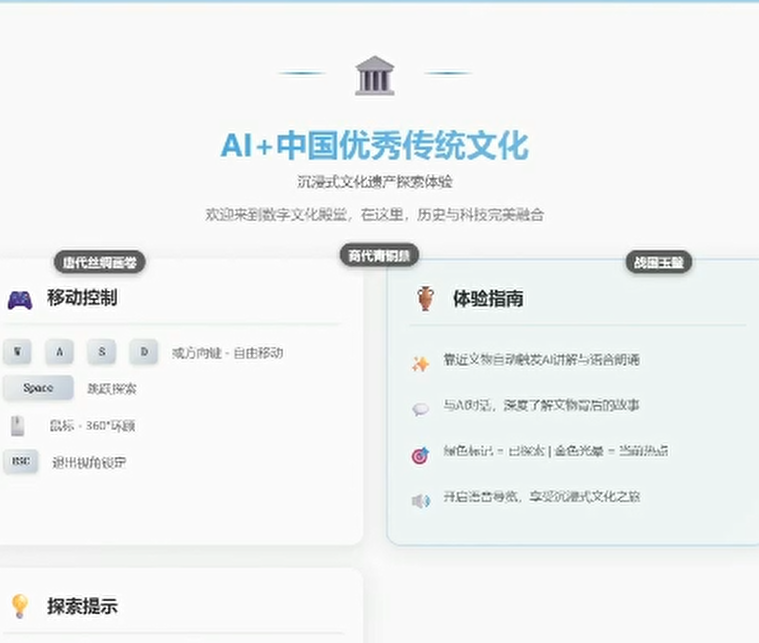Click the speech bubble icon
The height and width of the screenshot is (643, 759).
420,409
